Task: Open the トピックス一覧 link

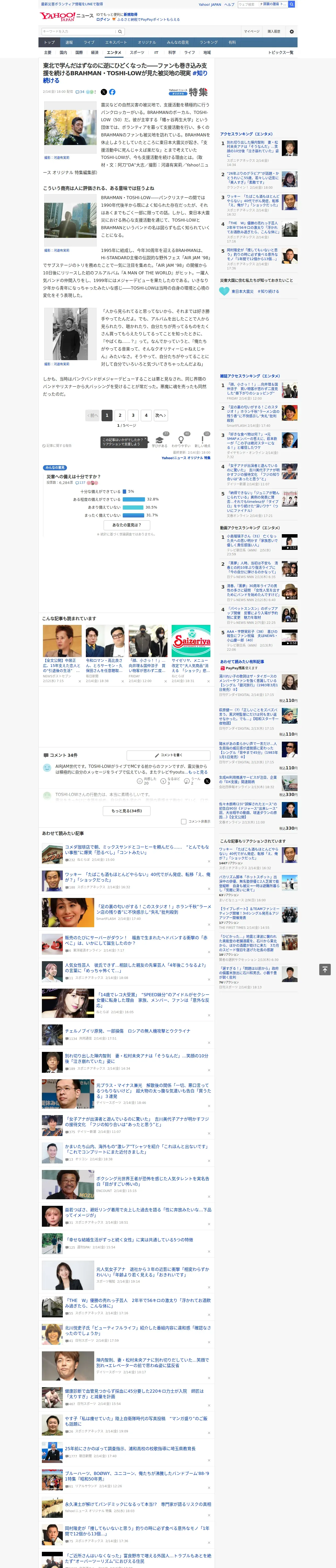Action: tap(281, 52)
